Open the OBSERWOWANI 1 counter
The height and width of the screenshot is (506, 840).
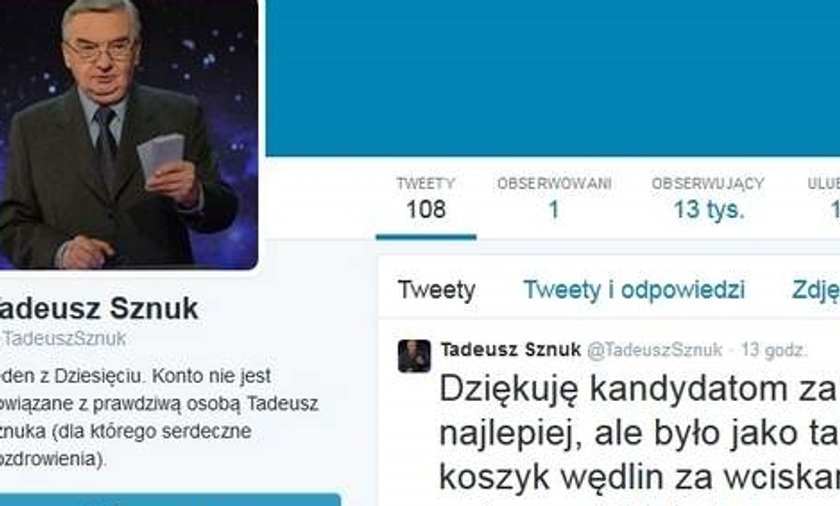[554, 198]
